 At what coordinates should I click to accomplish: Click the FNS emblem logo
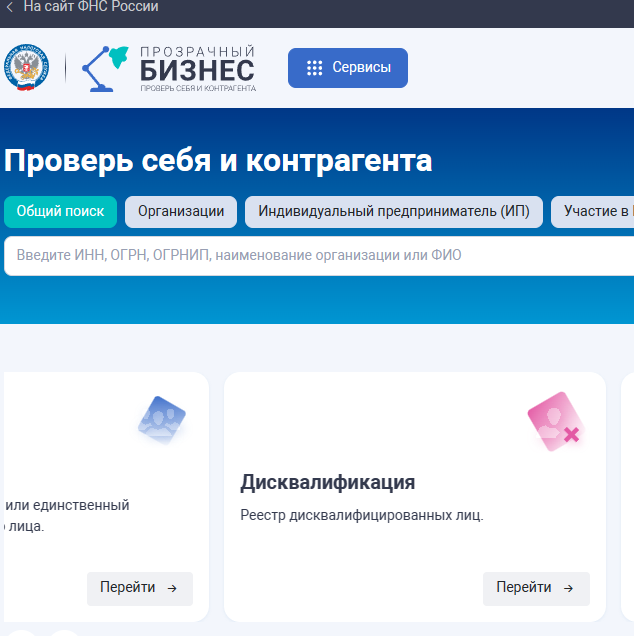pyautogui.click(x=27, y=67)
